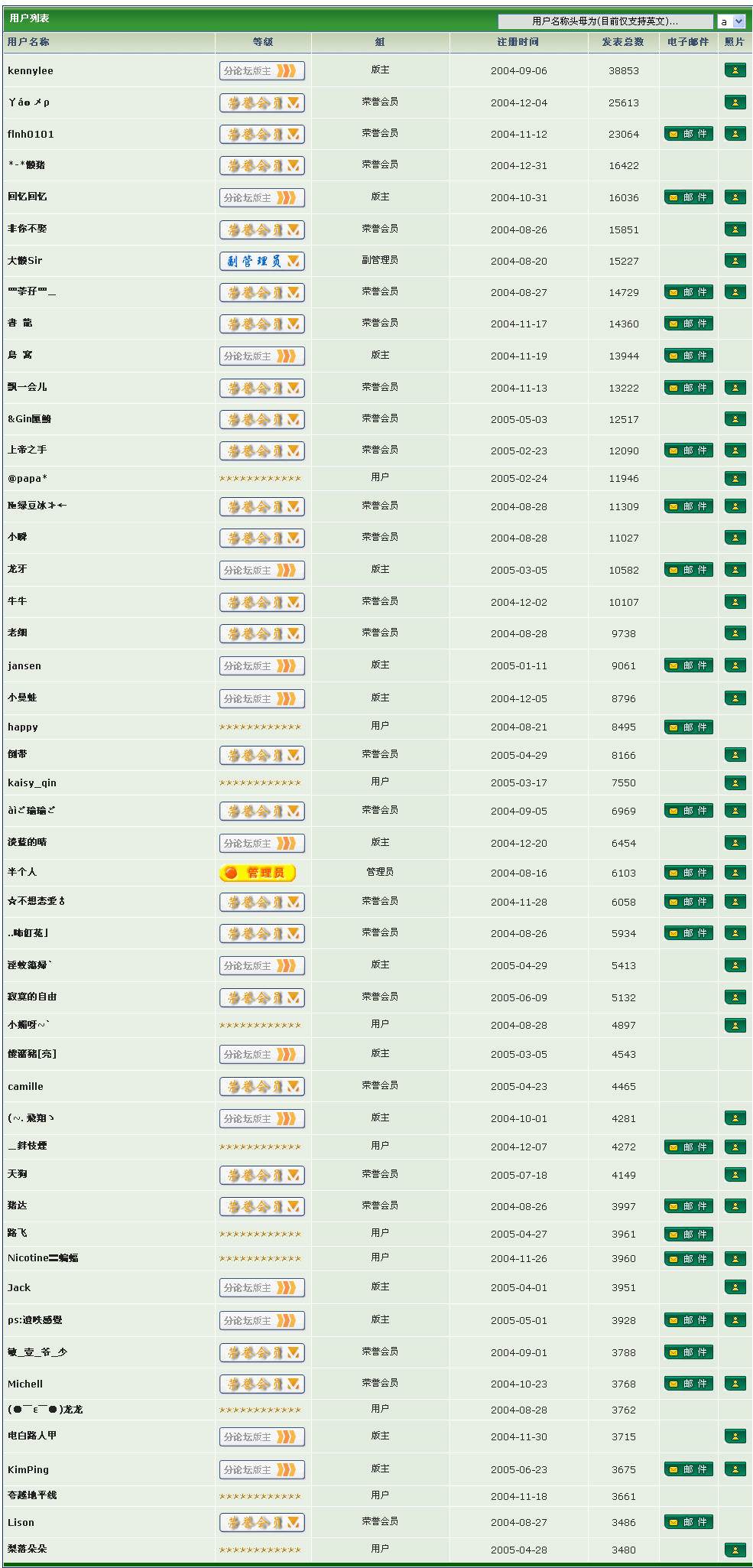
Task: Open user profile link Michell
Action: pos(25,1384)
